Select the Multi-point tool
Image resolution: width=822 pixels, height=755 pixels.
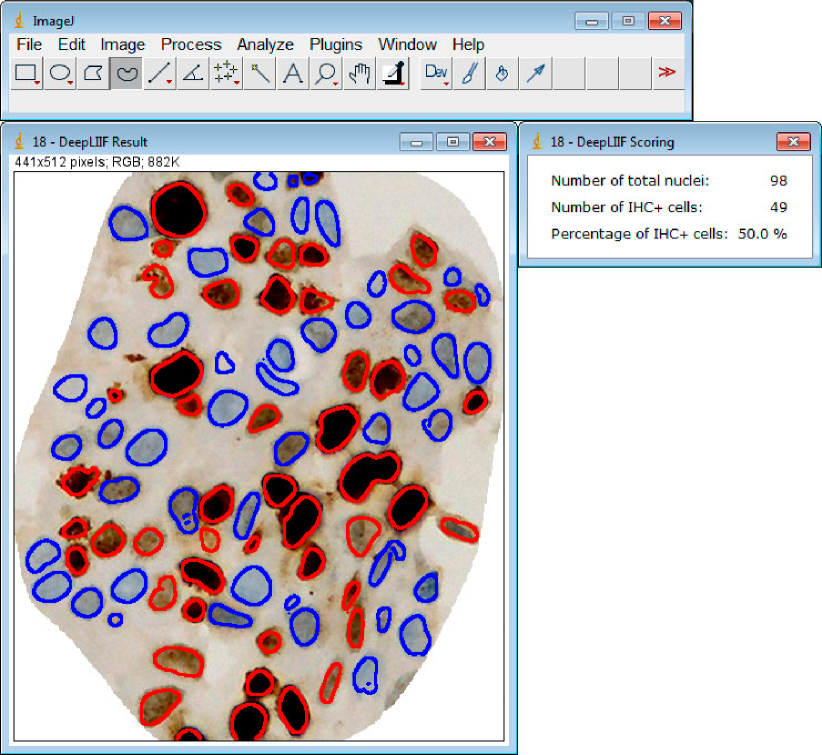[226, 73]
